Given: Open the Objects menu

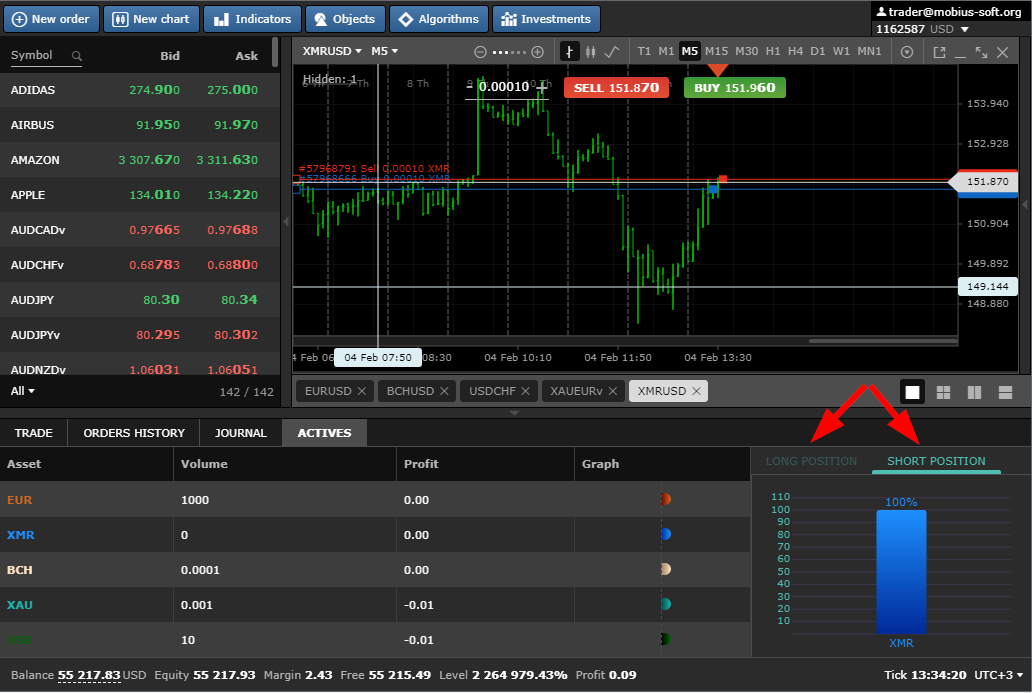Looking at the screenshot, I should (x=346, y=19).
